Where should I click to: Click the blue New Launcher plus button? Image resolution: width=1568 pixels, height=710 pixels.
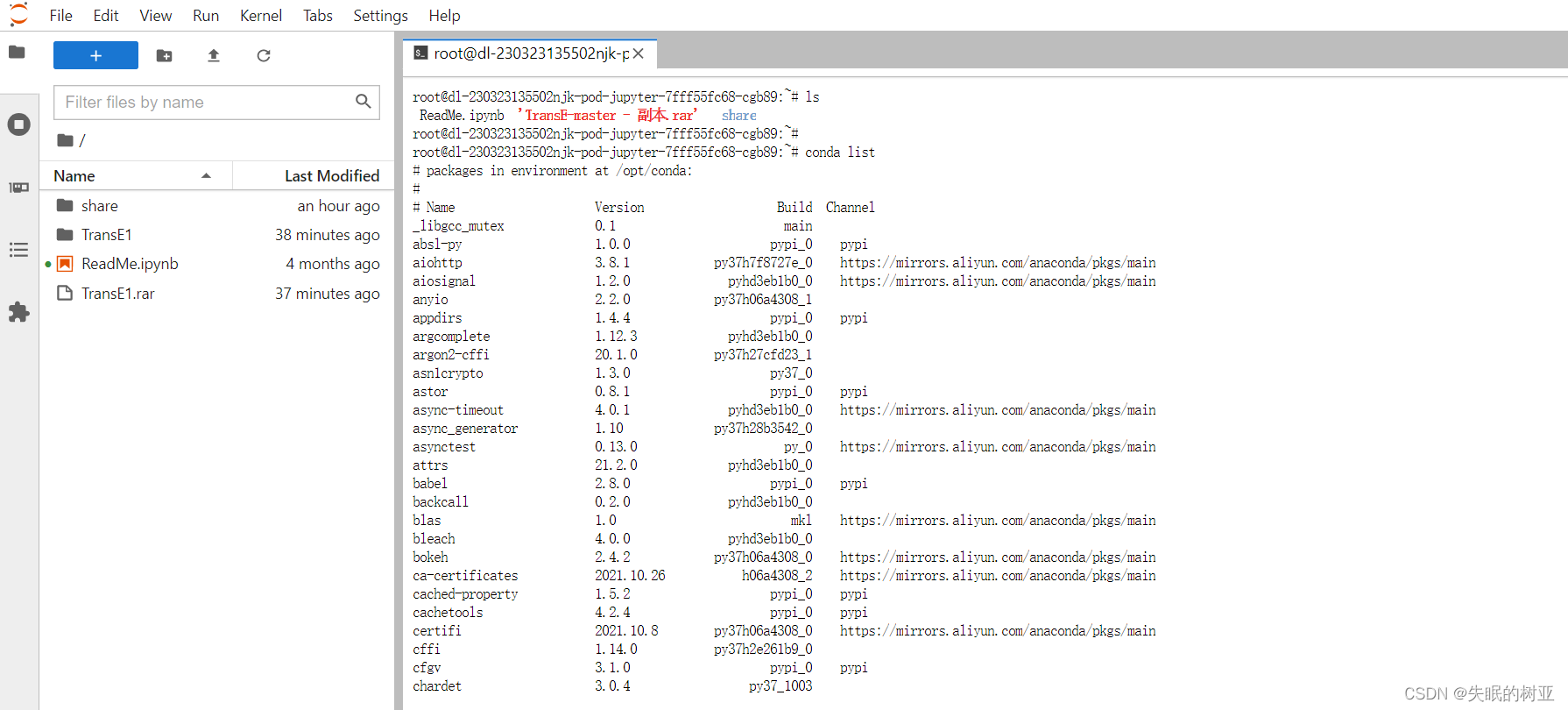click(95, 55)
